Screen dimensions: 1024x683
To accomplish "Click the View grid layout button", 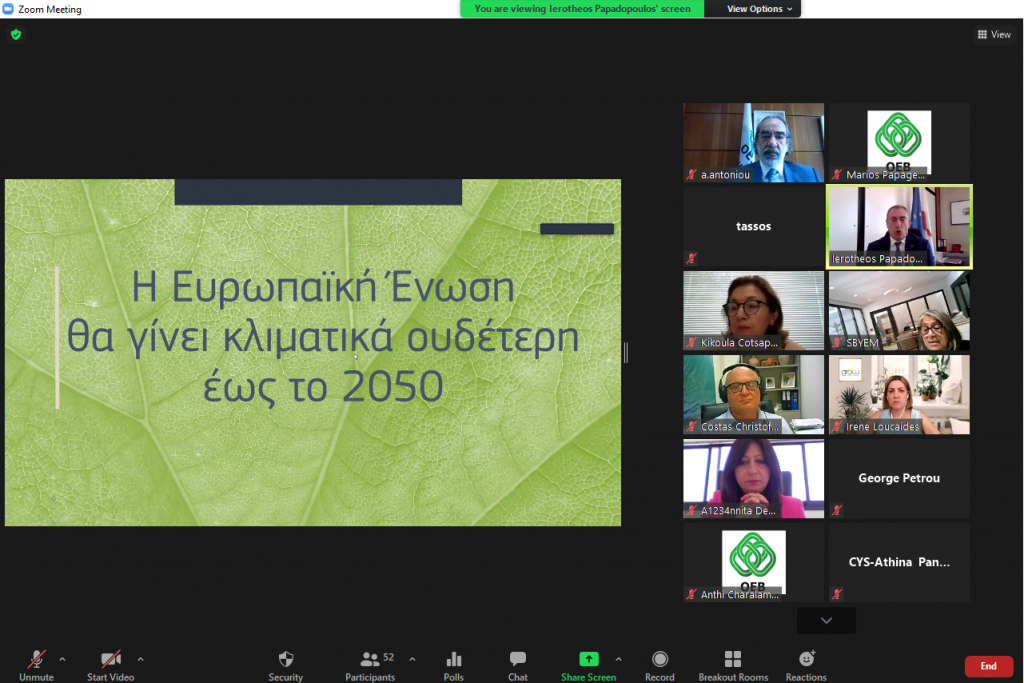I will [994, 35].
